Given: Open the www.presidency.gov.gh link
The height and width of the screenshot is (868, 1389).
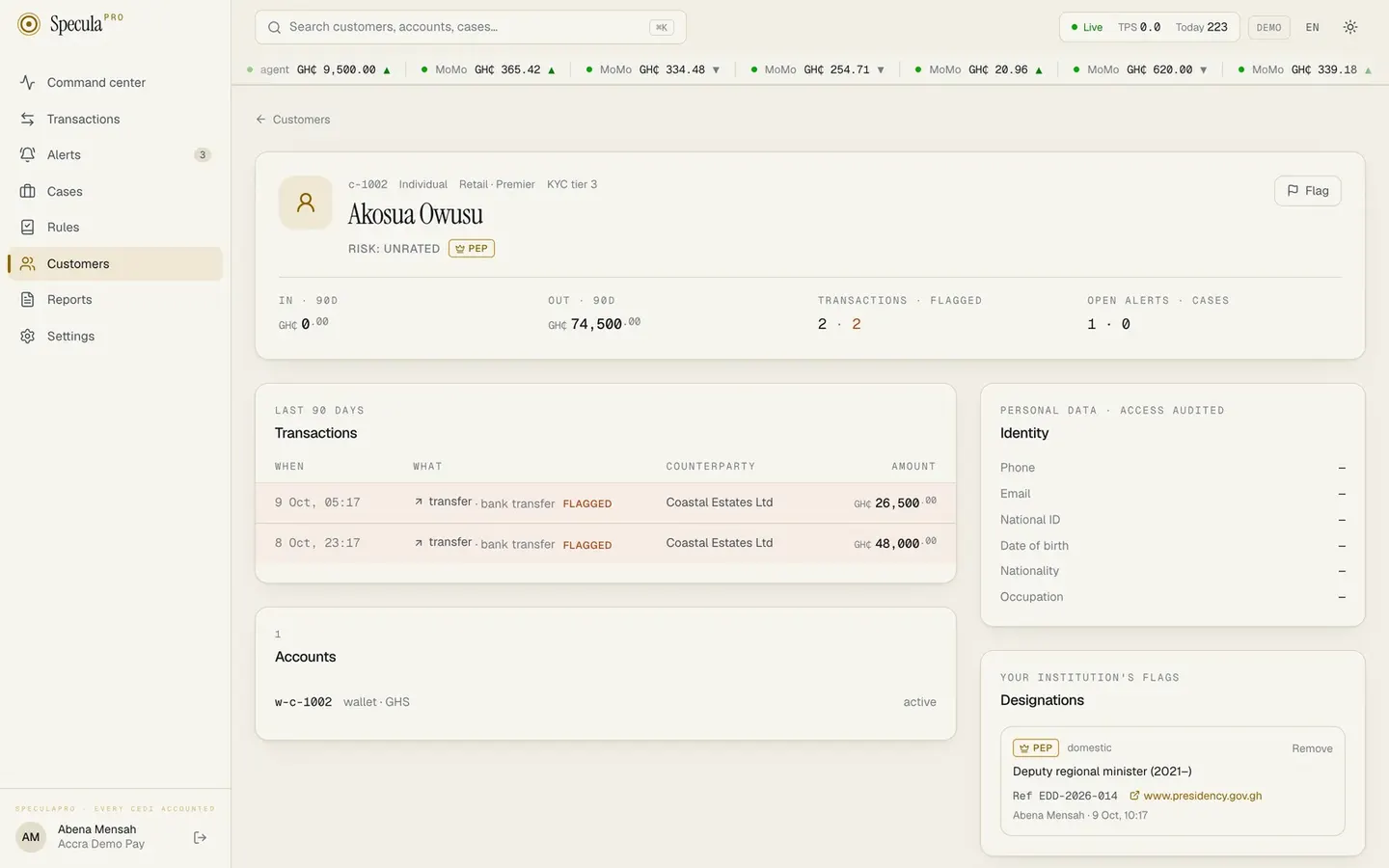Looking at the screenshot, I should [x=1195, y=796].
